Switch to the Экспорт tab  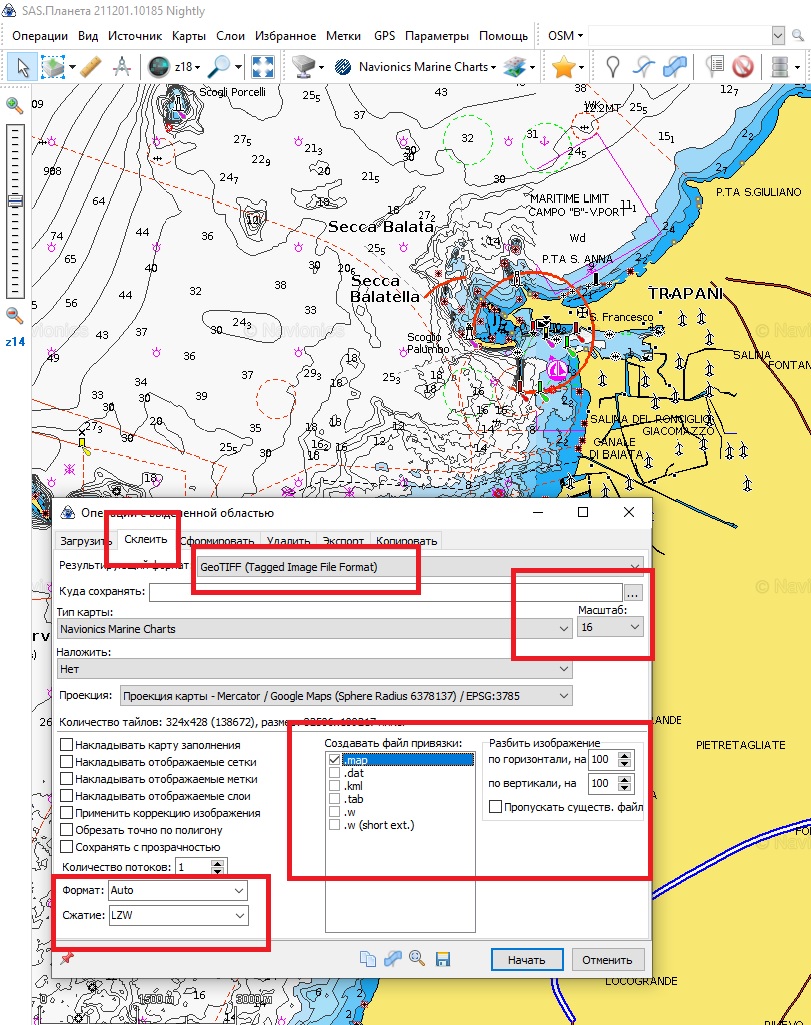tap(343, 541)
